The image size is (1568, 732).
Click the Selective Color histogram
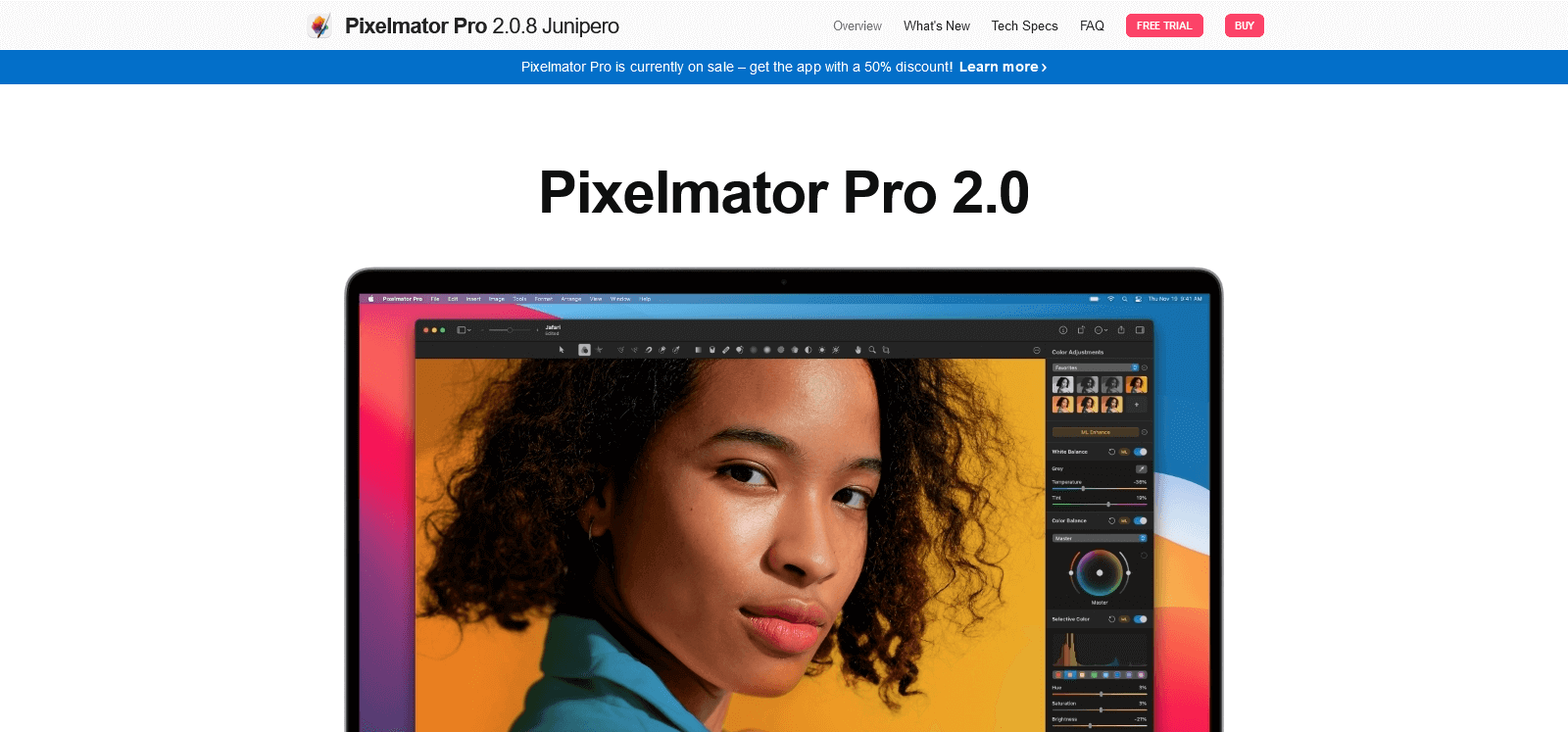(x=1101, y=650)
